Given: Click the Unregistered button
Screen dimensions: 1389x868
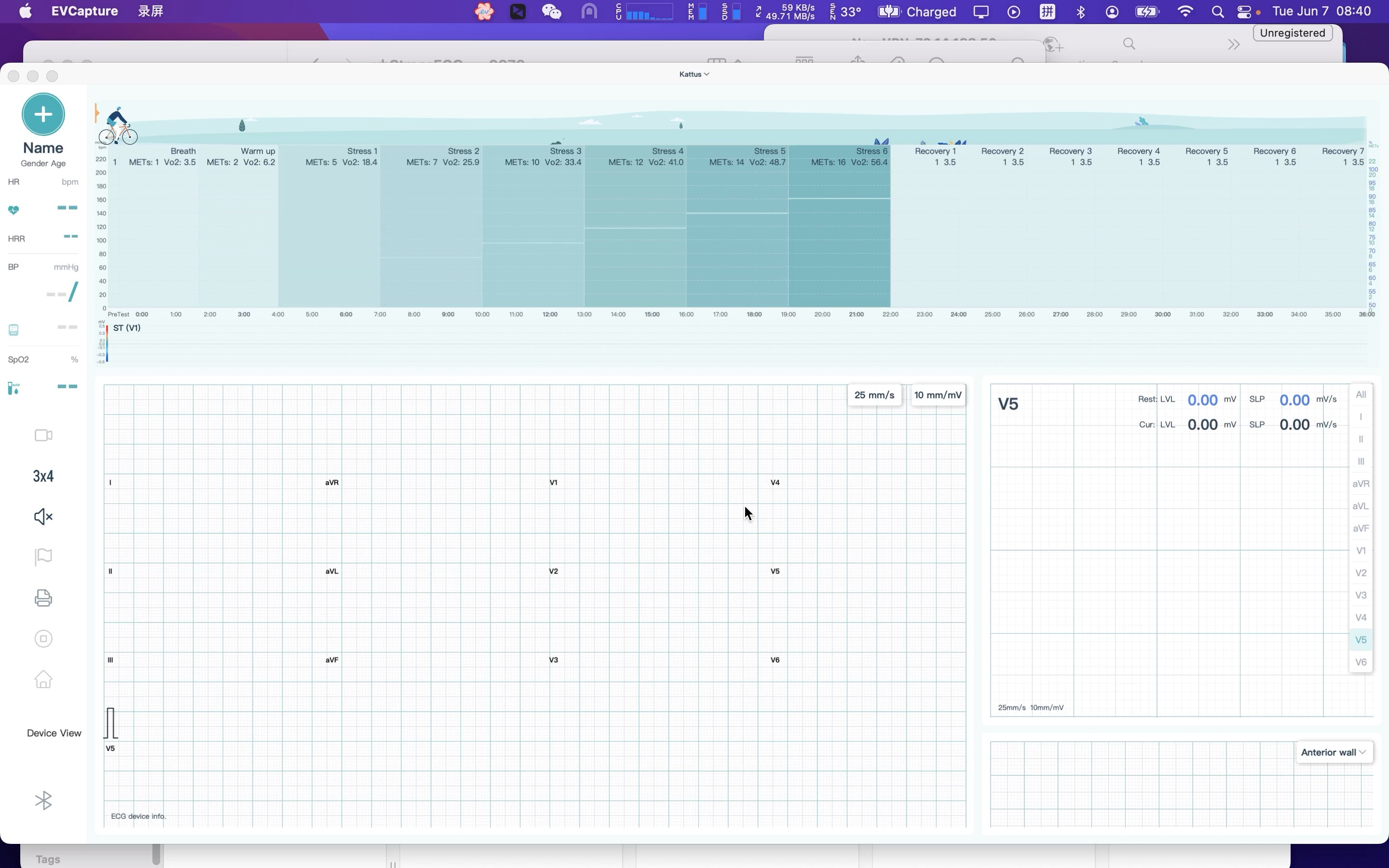Looking at the screenshot, I should pos(1293,33).
